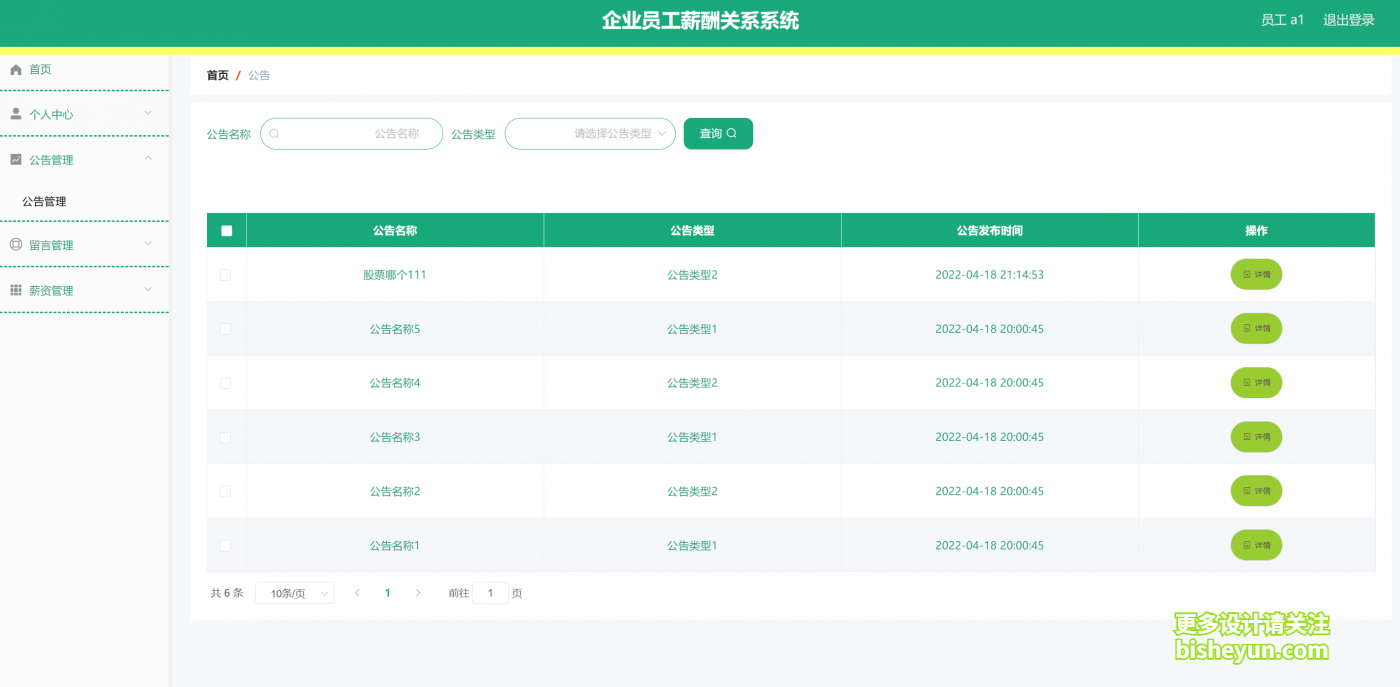This screenshot has height=687, width=1400.
Task: Click the grid icon beside 薪资管理
Action: [x=16, y=290]
